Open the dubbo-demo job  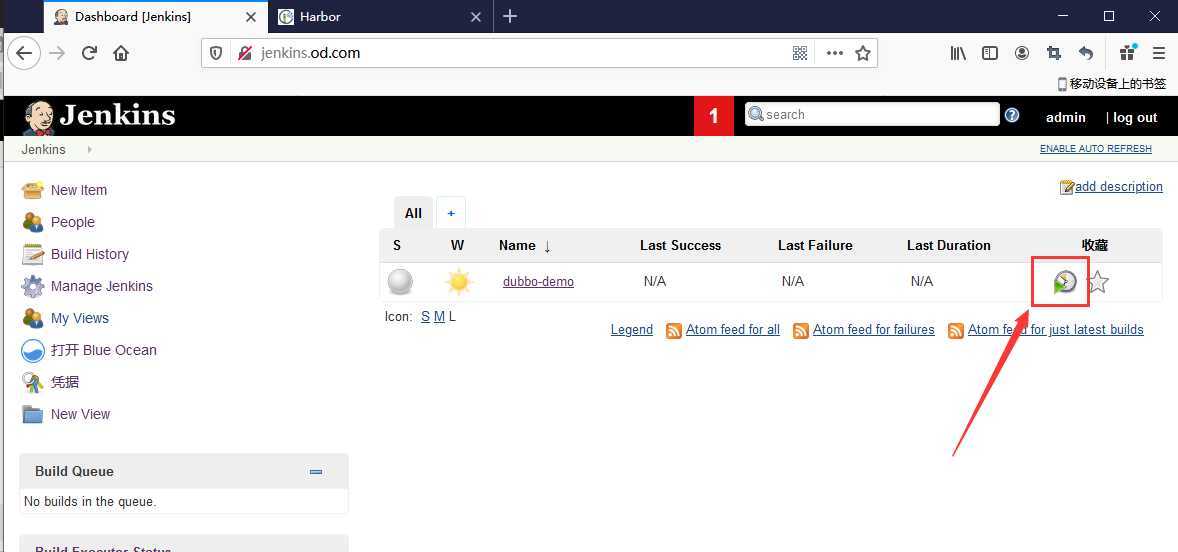tap(538, 282)
